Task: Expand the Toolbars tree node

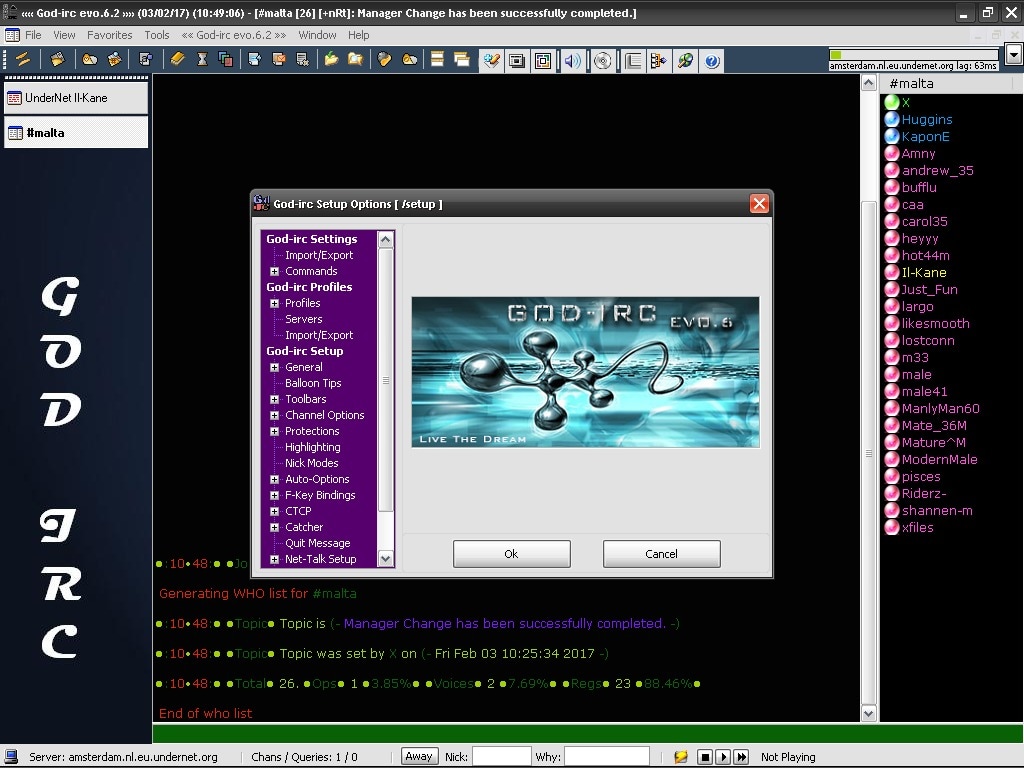Action: [x=274, y=399]
